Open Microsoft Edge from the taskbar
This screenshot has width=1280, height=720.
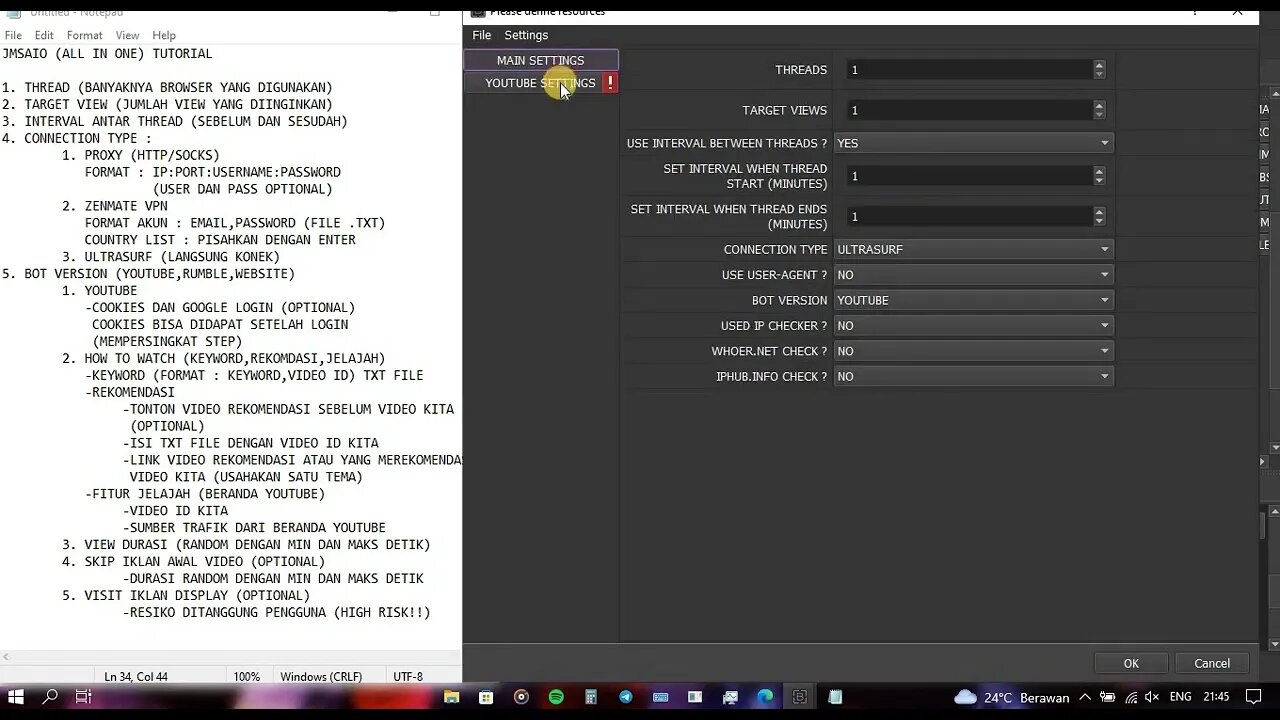point(765,697)
